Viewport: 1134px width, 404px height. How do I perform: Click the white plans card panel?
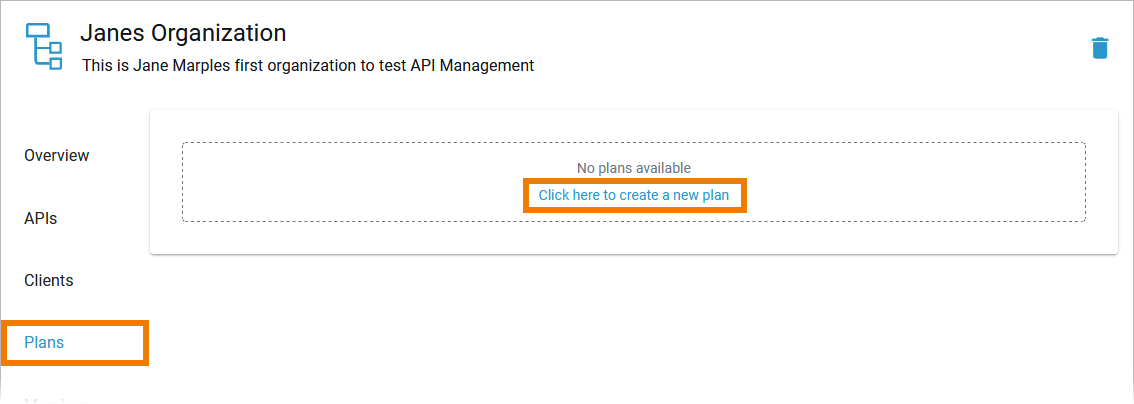(x=634, y=238)
